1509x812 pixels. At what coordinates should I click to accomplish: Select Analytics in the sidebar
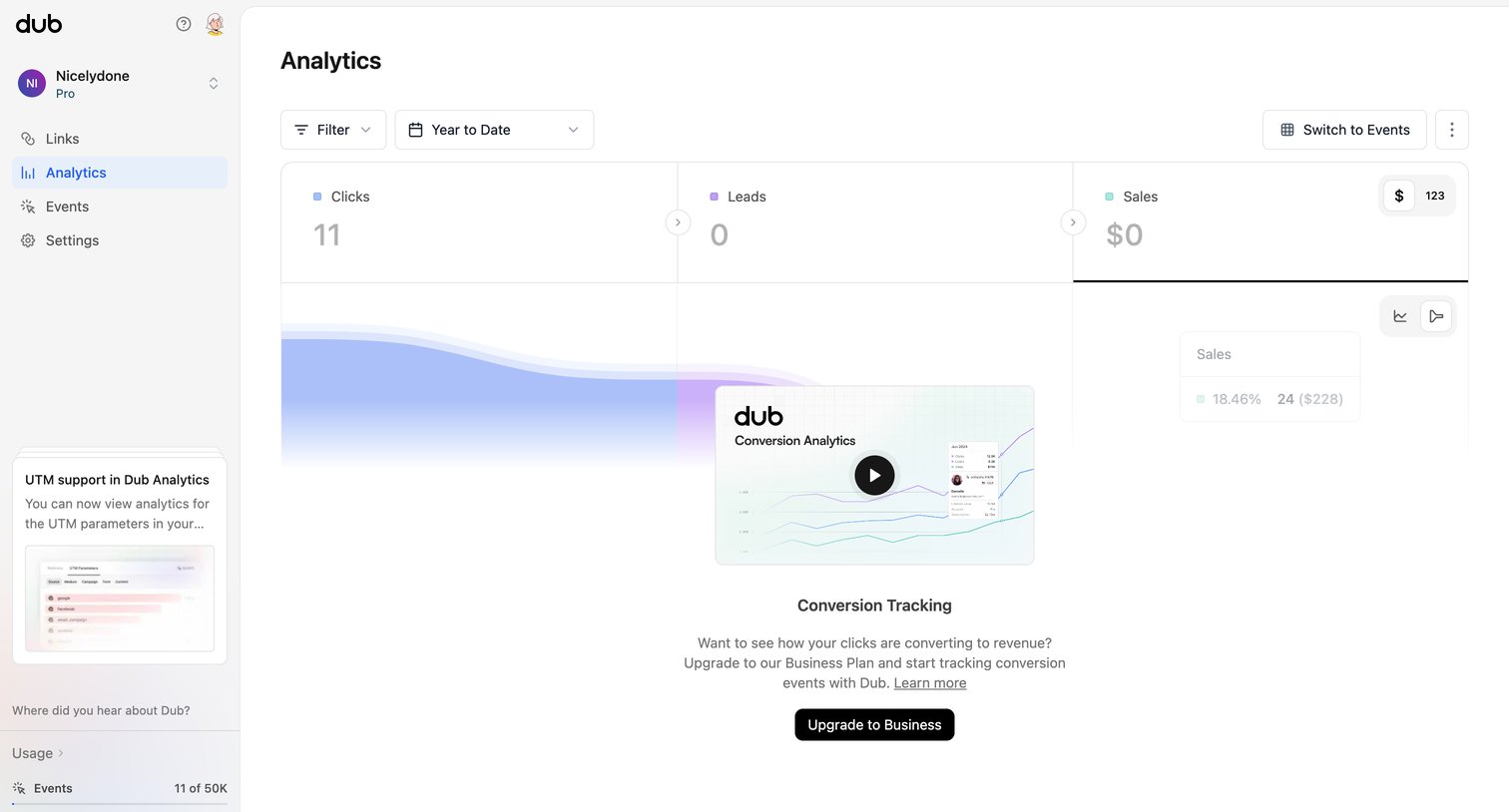pyautogui.click(x=120, y=173)
